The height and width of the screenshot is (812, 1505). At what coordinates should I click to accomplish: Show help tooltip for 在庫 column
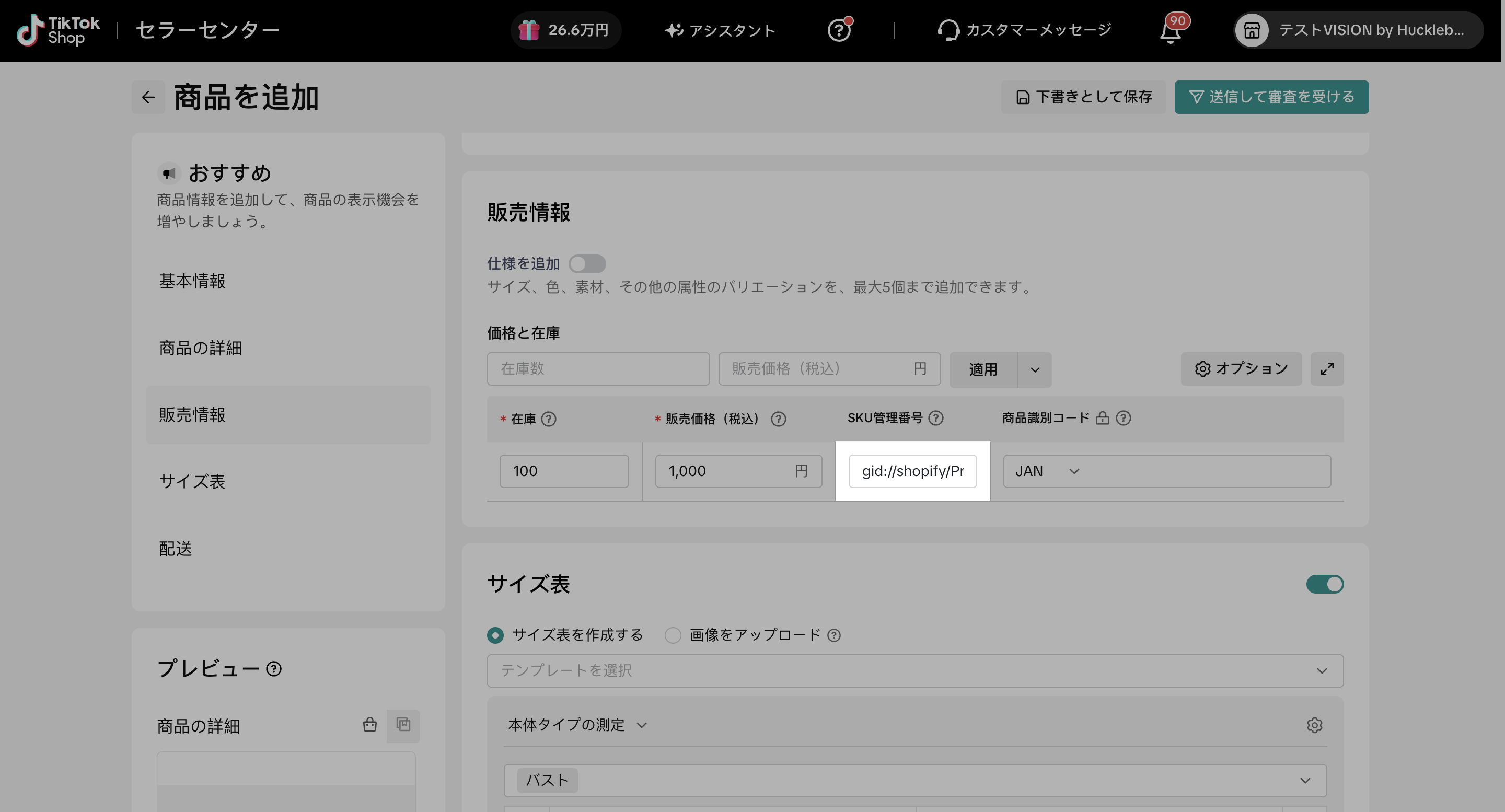pos(549,419)
